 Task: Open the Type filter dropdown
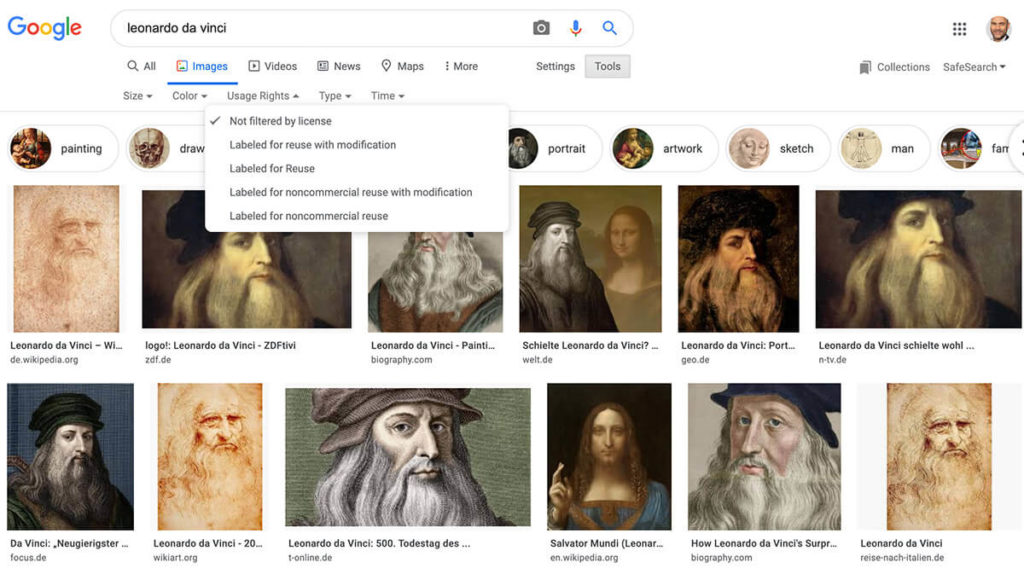[334, 96]
